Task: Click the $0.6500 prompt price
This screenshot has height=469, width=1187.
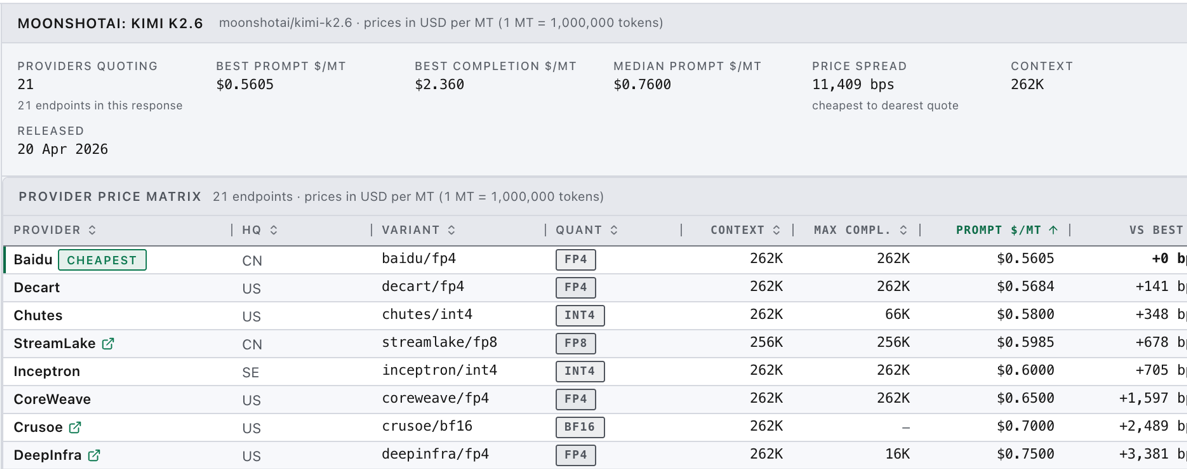Action: [1025, 399]
